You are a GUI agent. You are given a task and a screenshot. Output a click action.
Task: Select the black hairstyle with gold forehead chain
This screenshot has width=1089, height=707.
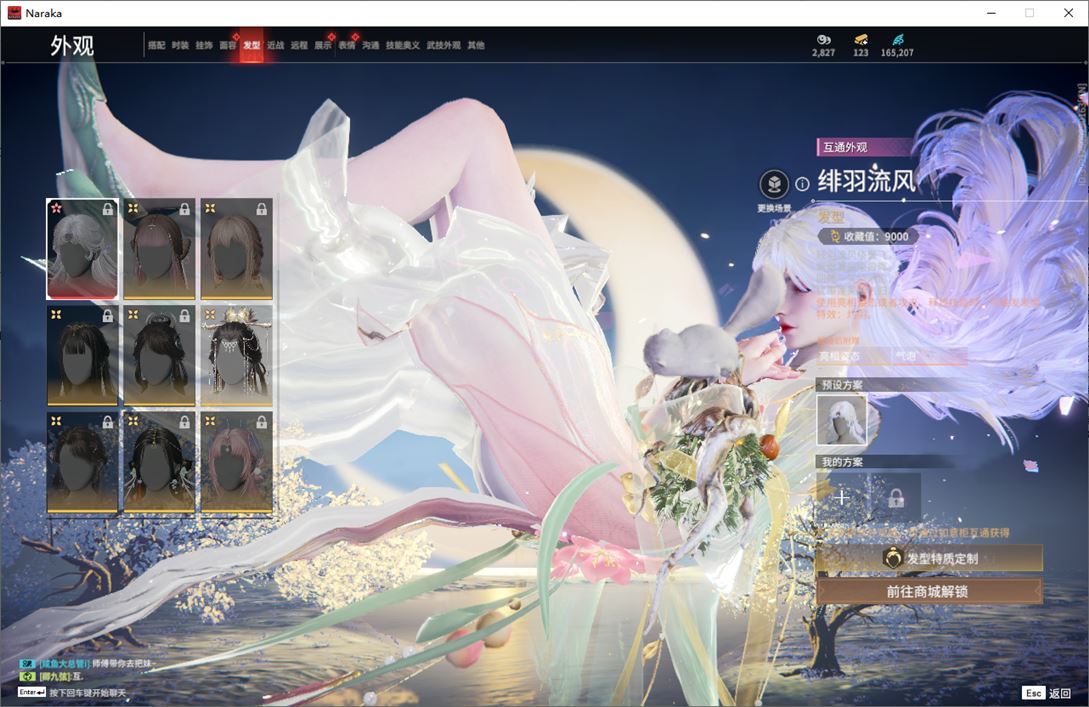pos(159,462)
